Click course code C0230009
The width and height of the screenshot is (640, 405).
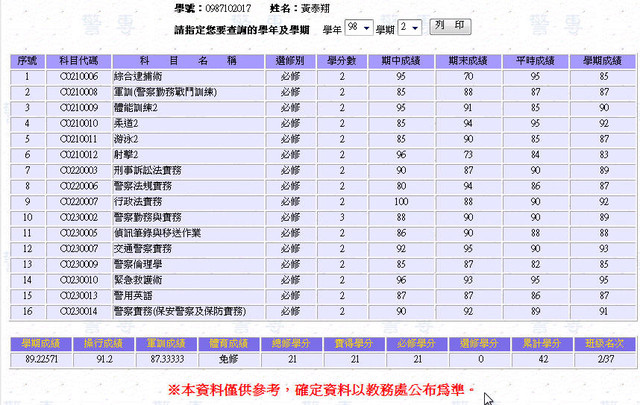coord(79,264)
